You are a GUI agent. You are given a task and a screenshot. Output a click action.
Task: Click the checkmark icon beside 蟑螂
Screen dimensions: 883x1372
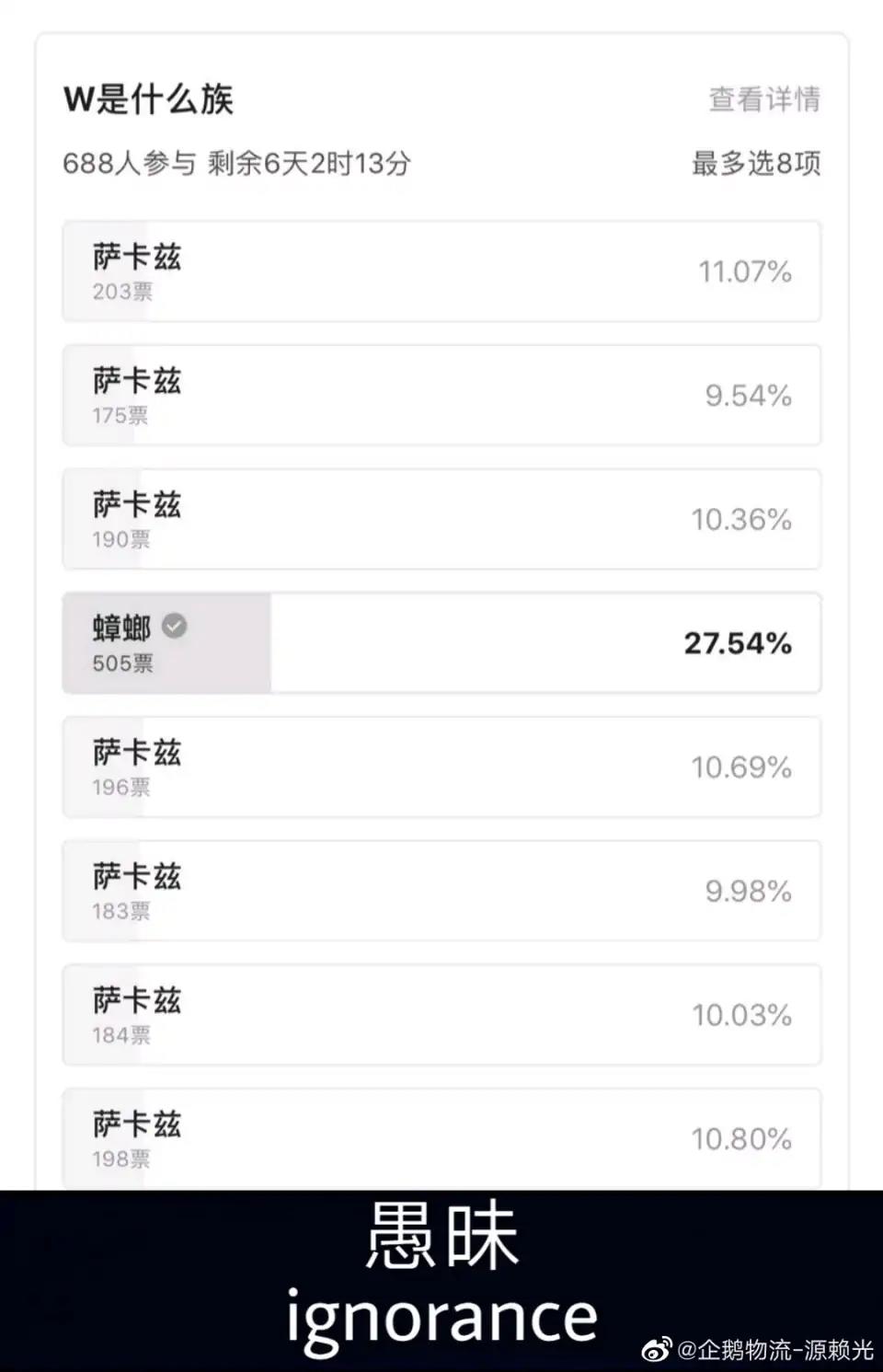pos(175,626)
